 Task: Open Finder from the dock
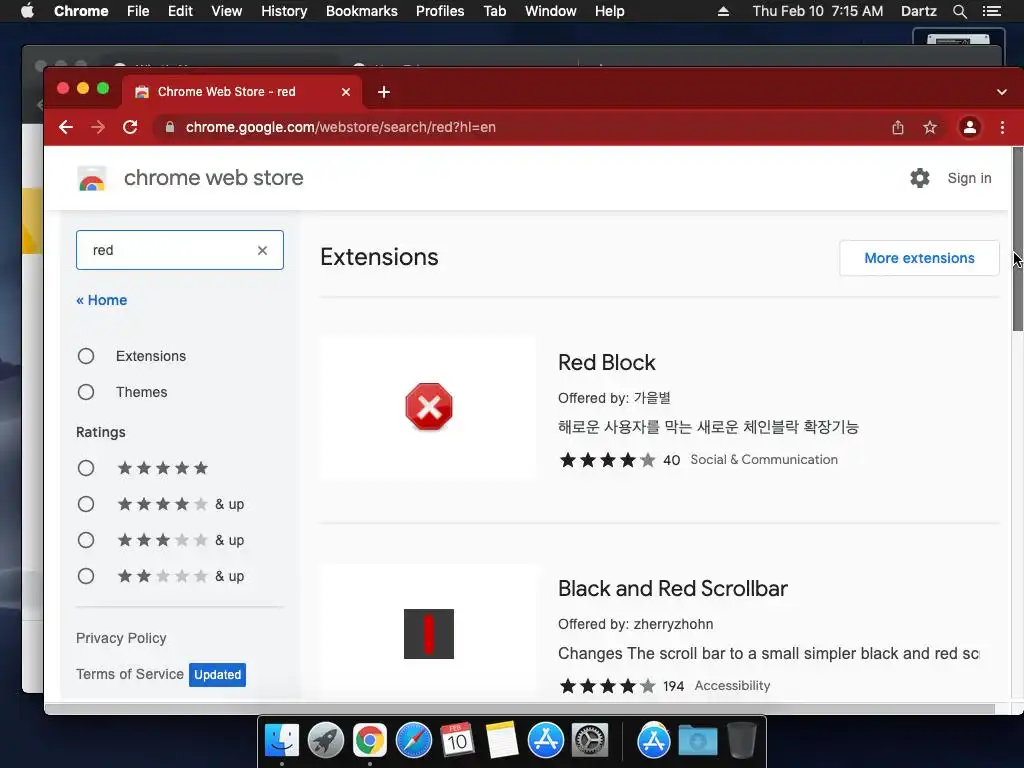click(x=282, y=741)
